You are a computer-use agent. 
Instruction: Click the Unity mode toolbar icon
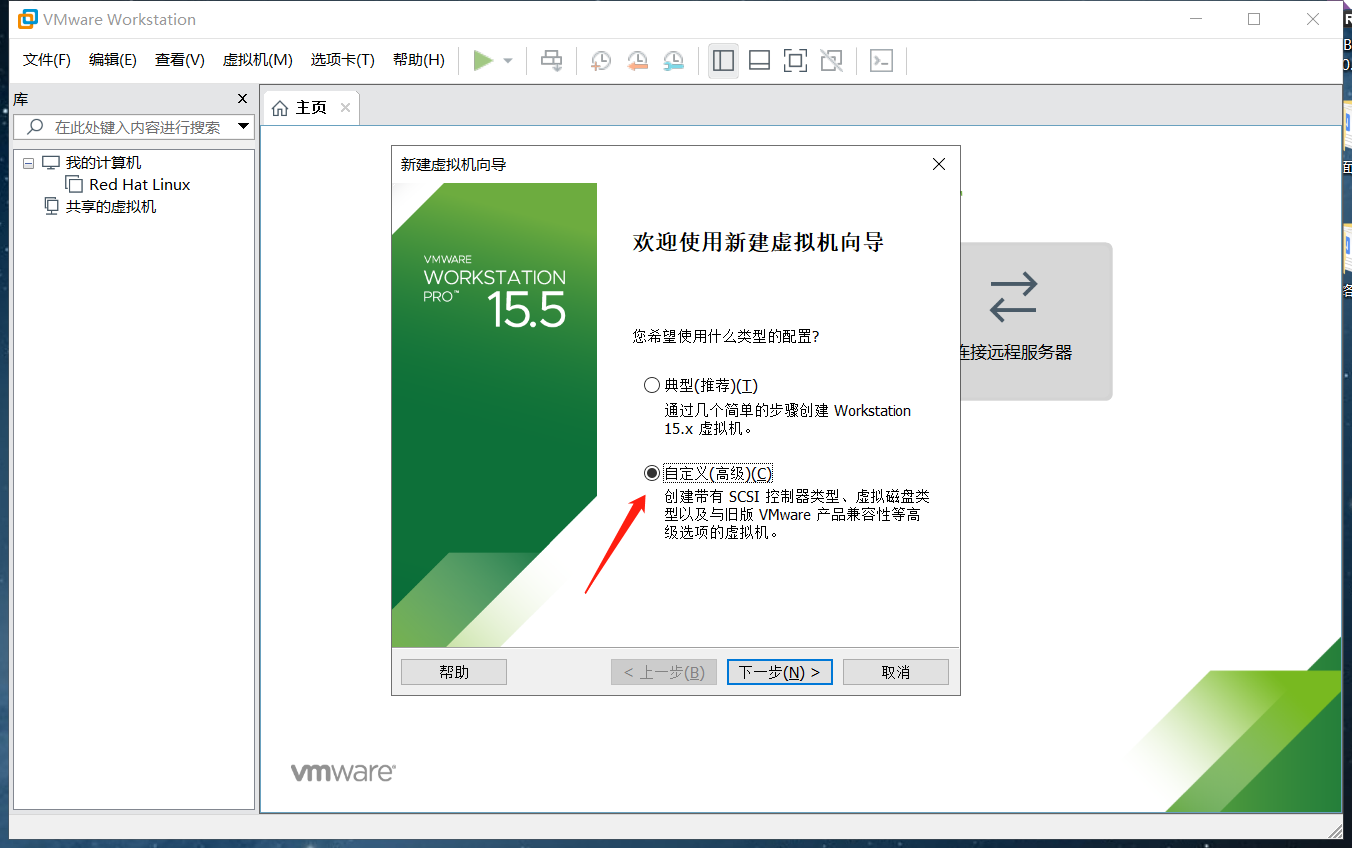click(x=831, y=61)
